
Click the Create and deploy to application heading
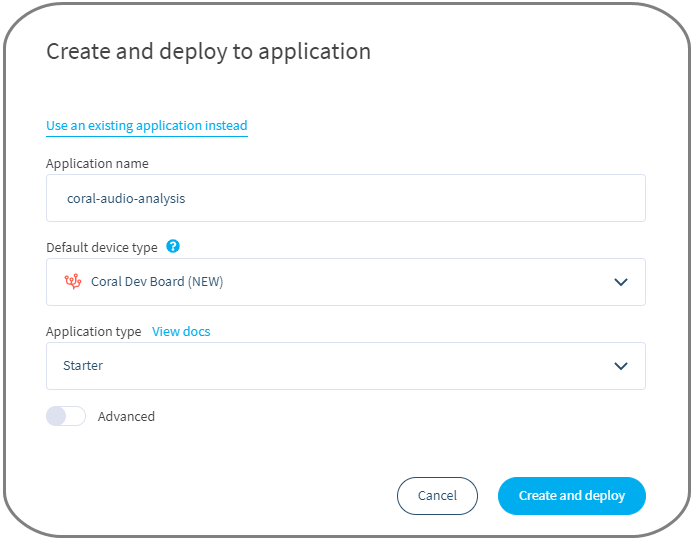click(x=209, y=52)
